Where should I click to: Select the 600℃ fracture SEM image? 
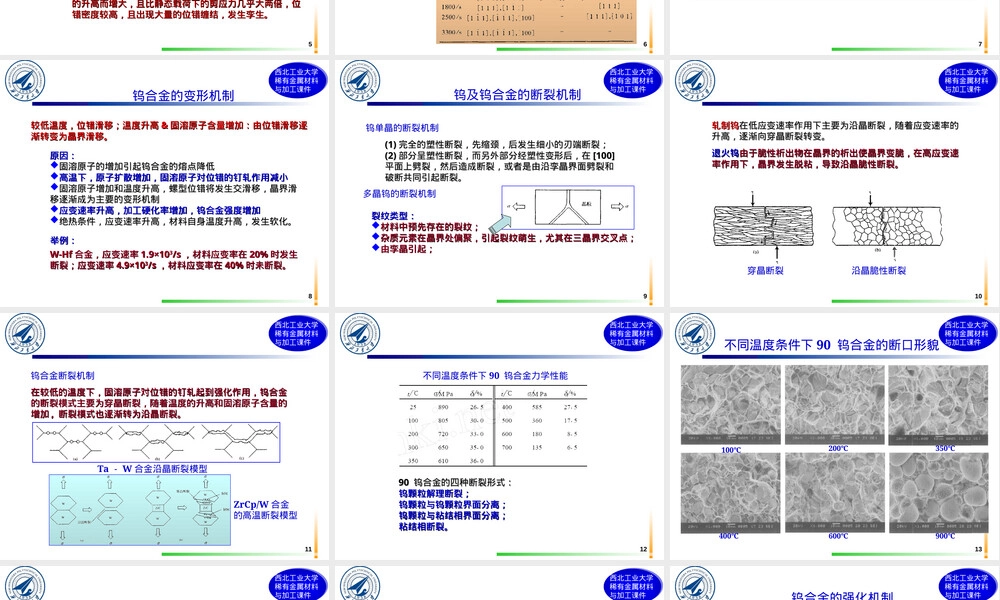(834, 492)
